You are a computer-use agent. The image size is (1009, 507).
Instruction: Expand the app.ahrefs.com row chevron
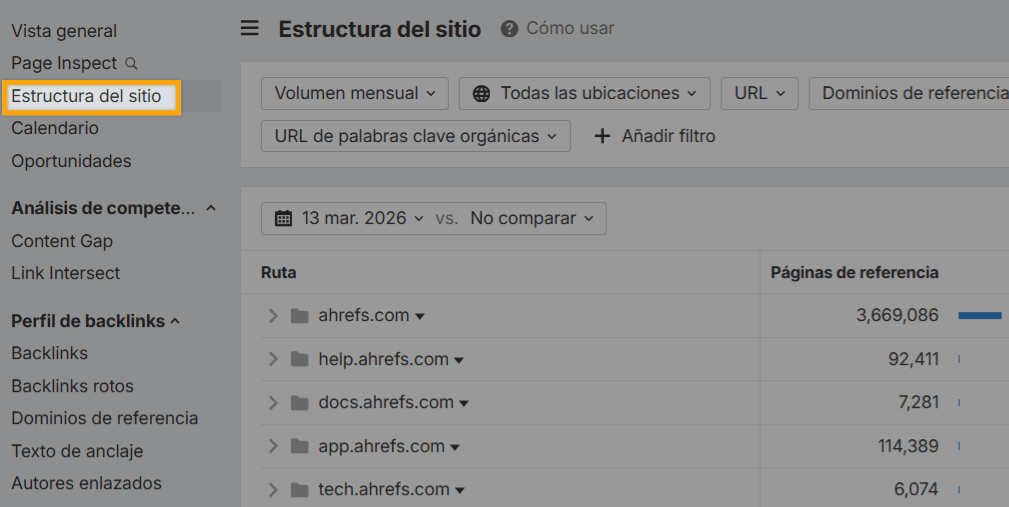click(x=273, y=446)
